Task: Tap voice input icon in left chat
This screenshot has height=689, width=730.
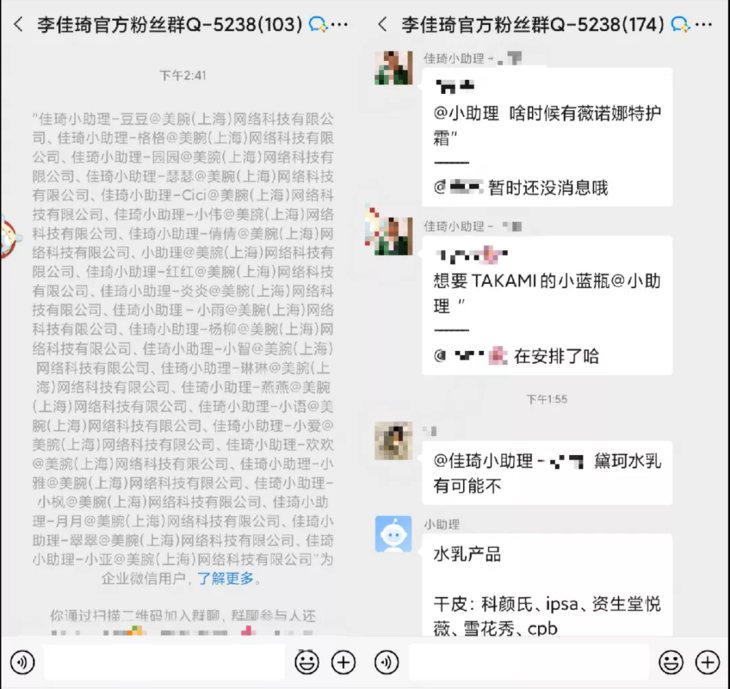Action: click(22, 662)
